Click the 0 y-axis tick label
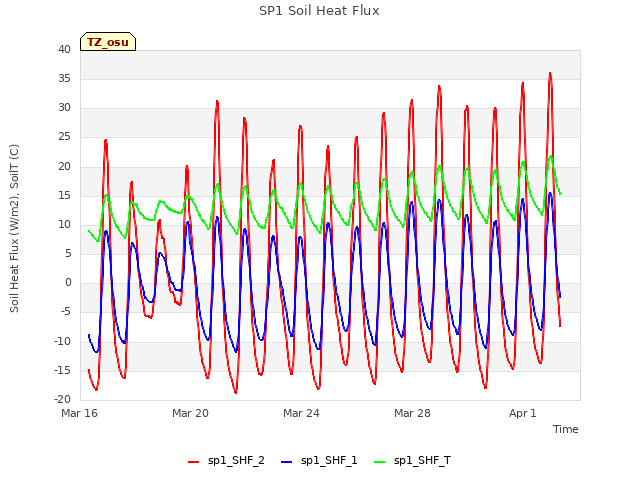Viewport: 640px width, 480px height. click(x=68, y=282)
